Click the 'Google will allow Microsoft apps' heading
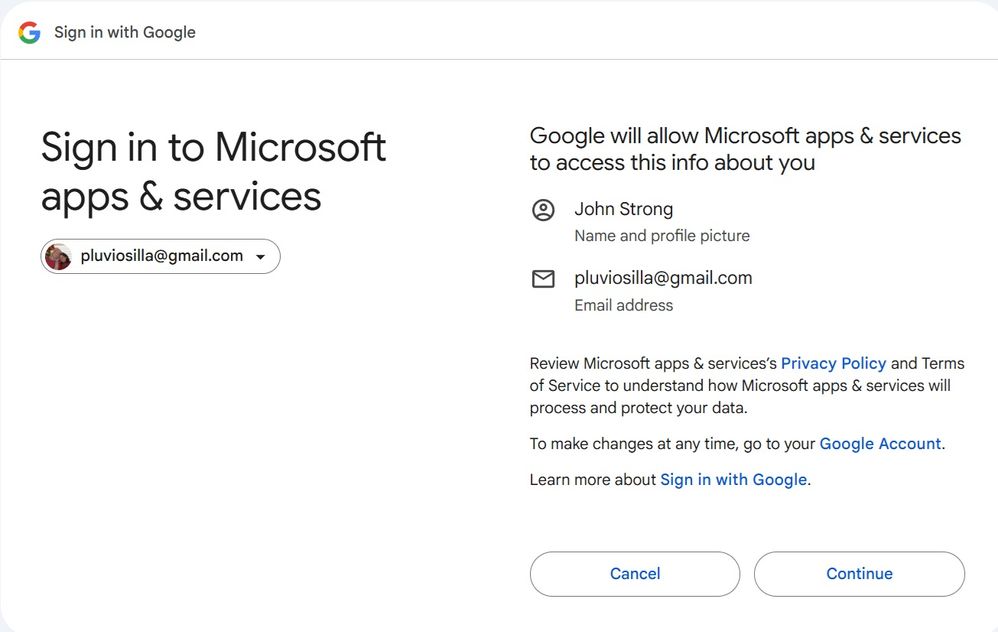This screenshot has width=998, height=632. tap(745, 149)
